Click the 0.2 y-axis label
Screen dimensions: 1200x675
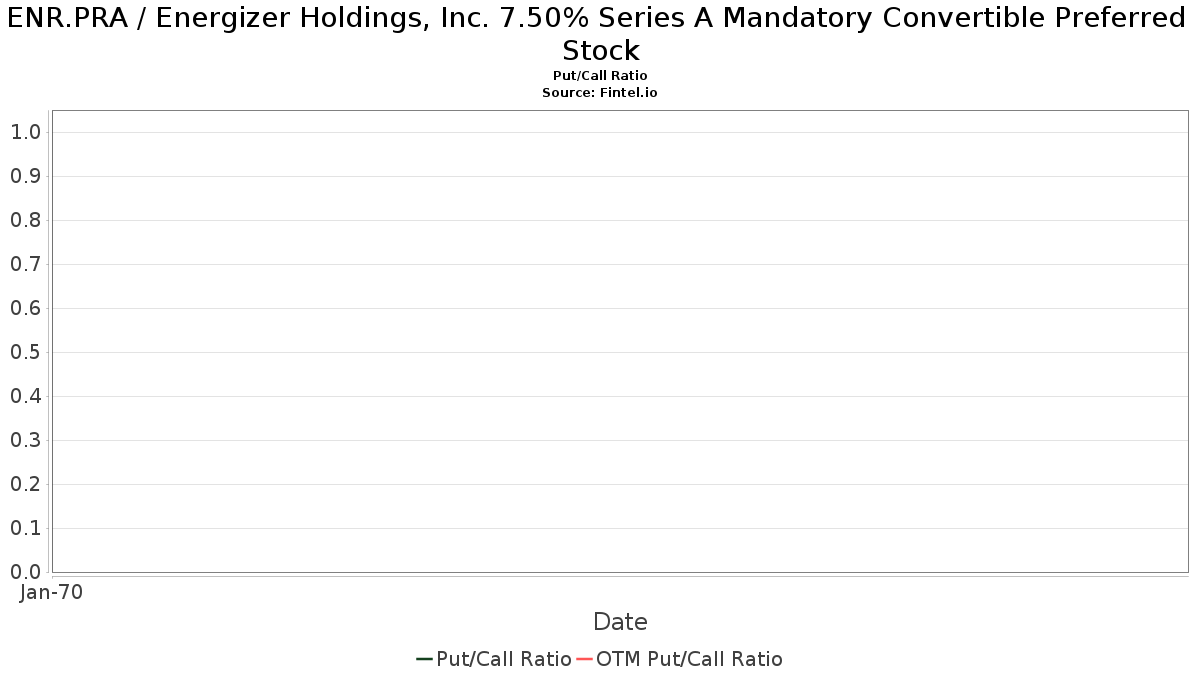[26, 484]
